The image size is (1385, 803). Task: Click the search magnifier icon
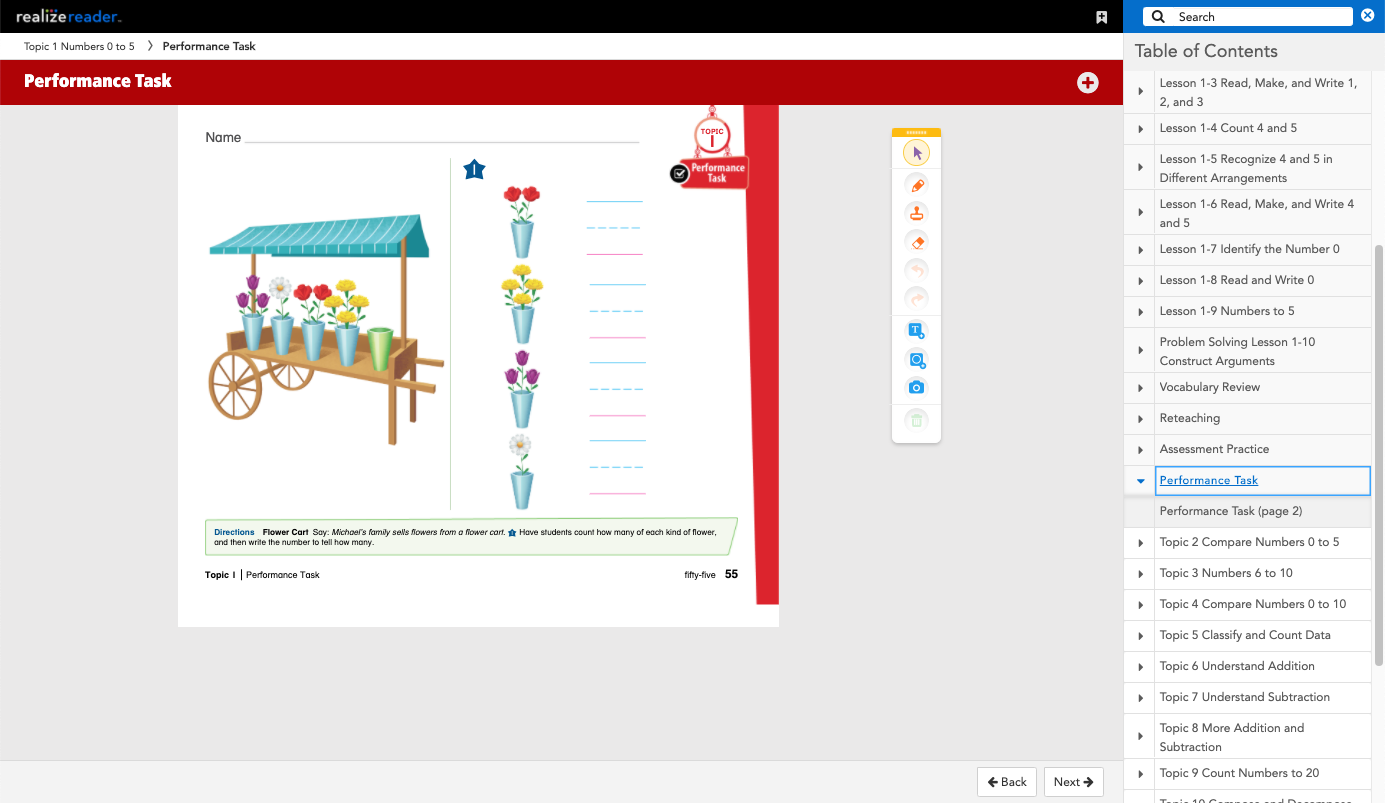coord(1158,17)
